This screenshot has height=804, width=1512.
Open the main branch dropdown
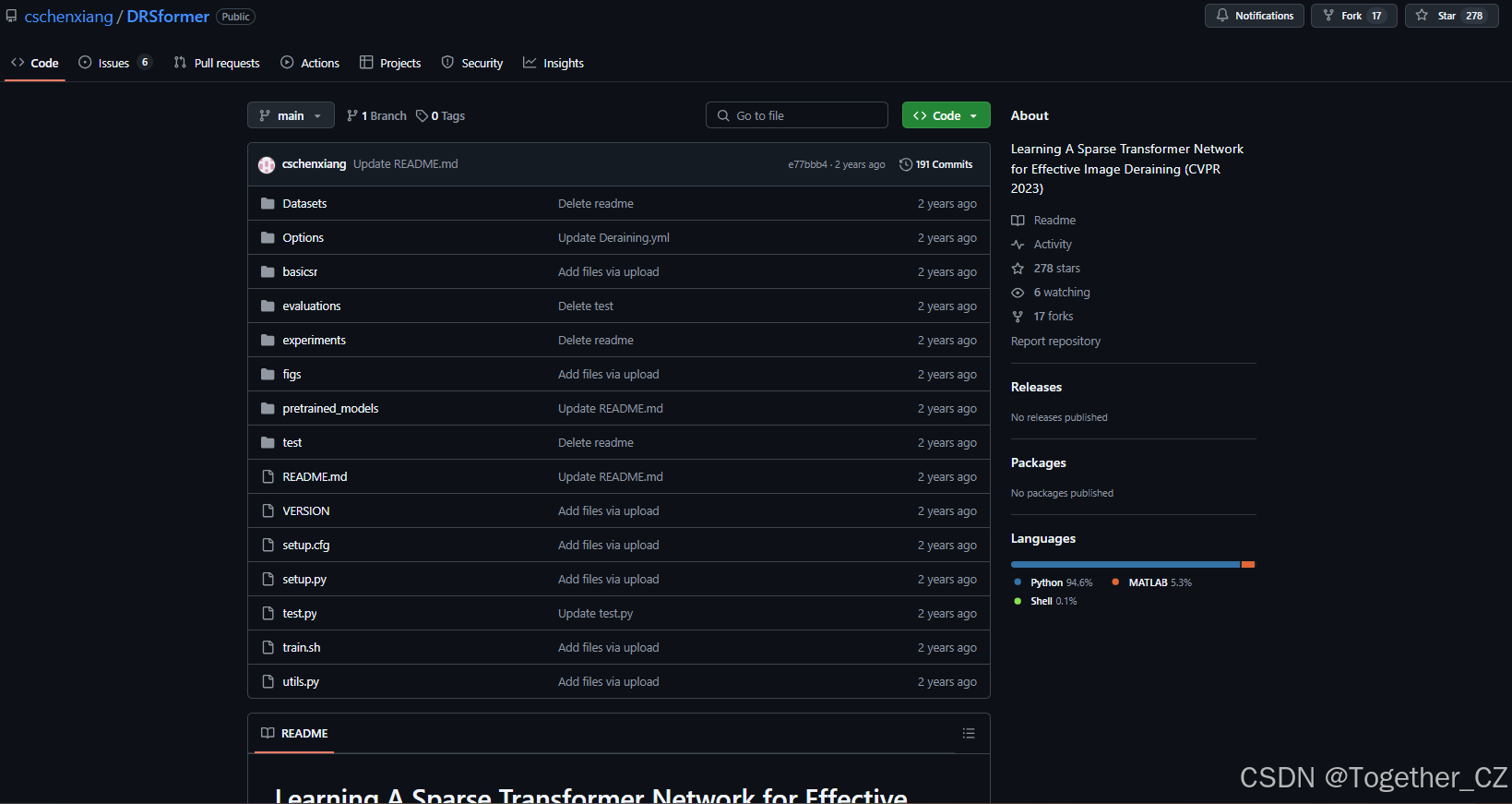coord(291,115)
